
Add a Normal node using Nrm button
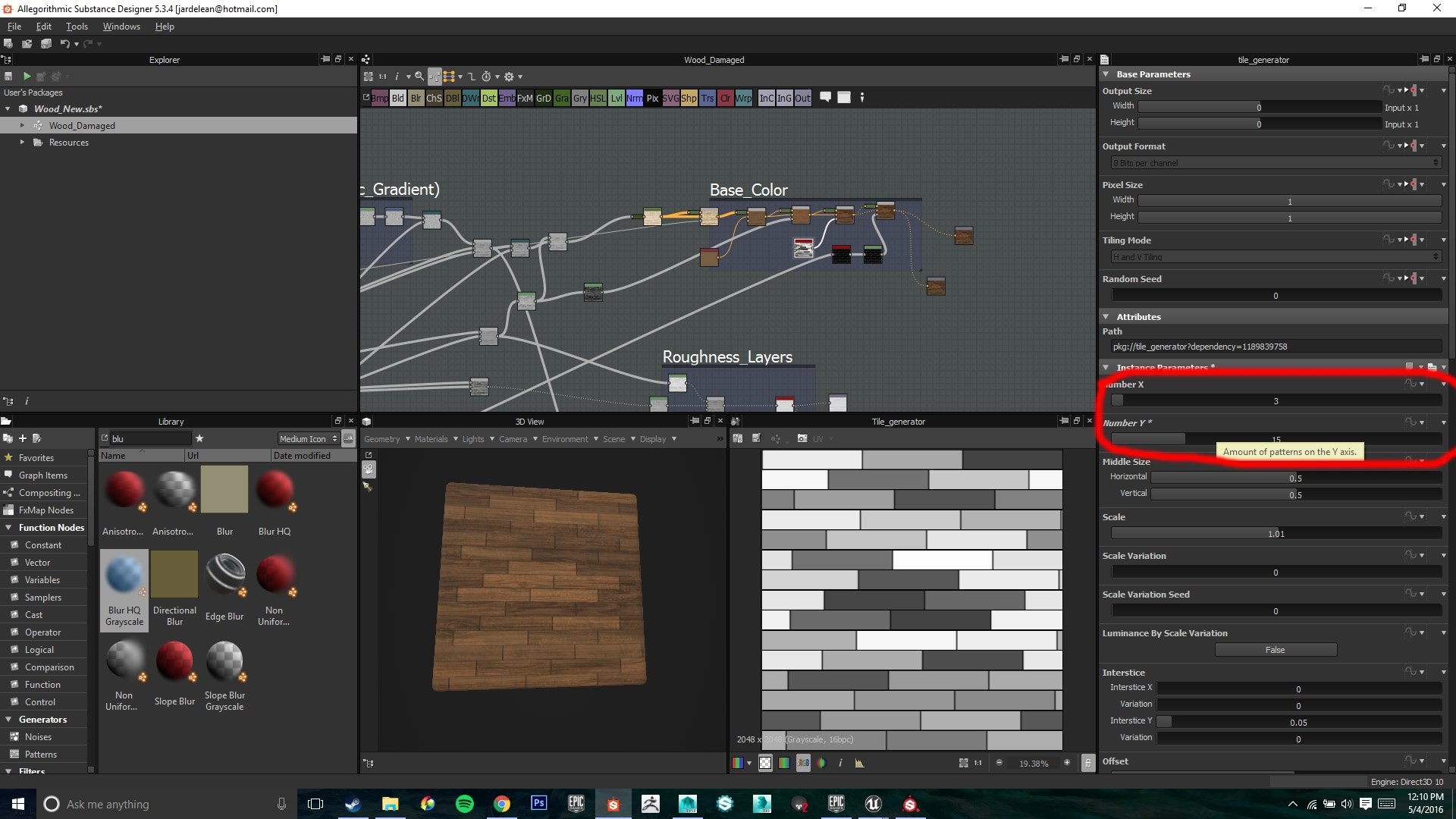[634, 98]
